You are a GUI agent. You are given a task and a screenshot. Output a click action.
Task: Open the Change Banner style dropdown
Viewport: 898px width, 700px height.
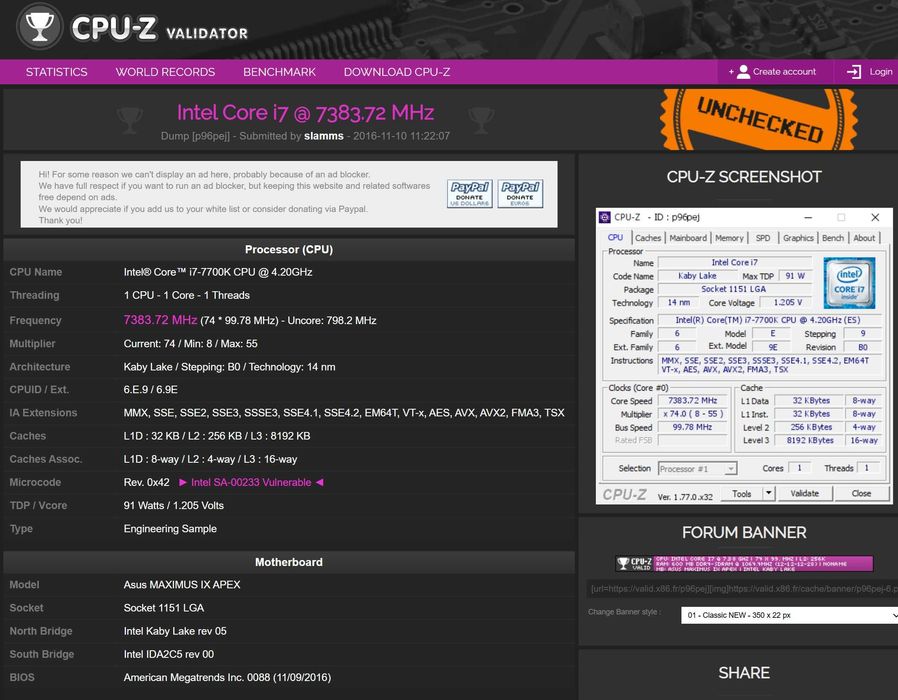click(x=789, y=615)
